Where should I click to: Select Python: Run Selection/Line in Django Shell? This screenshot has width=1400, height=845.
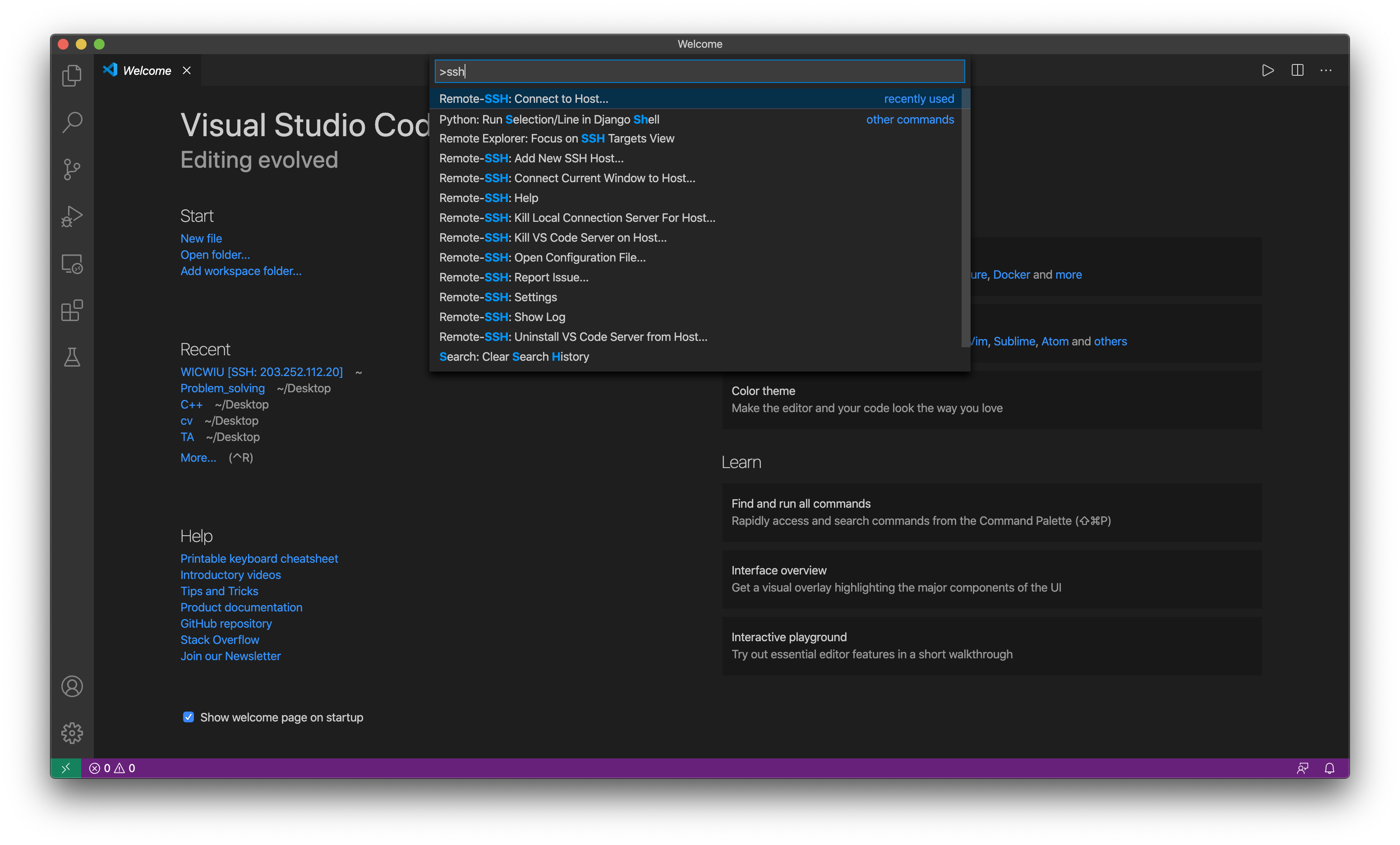pos(696,119)
